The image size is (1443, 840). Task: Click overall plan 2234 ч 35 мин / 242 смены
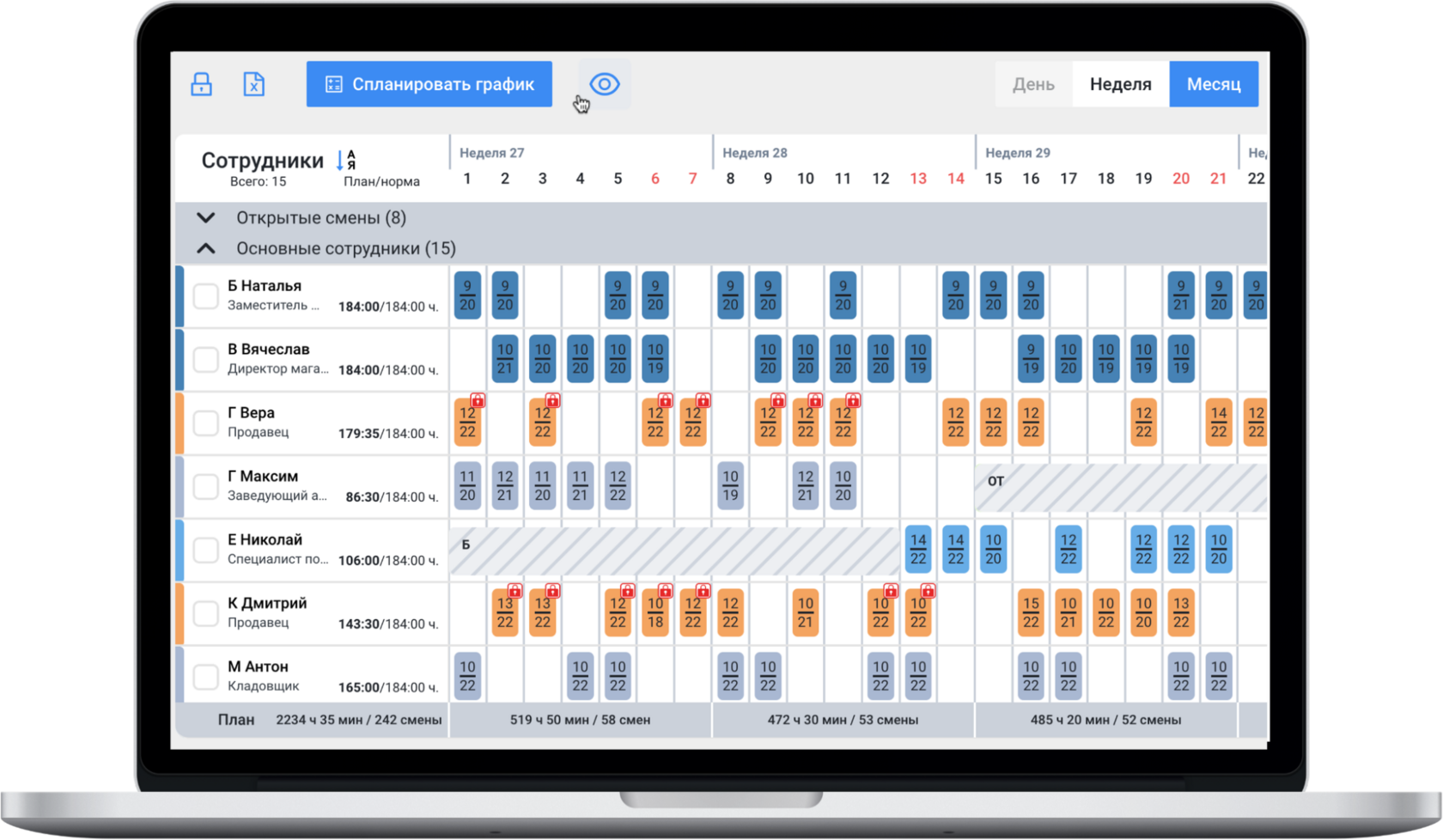coord(358,720)
